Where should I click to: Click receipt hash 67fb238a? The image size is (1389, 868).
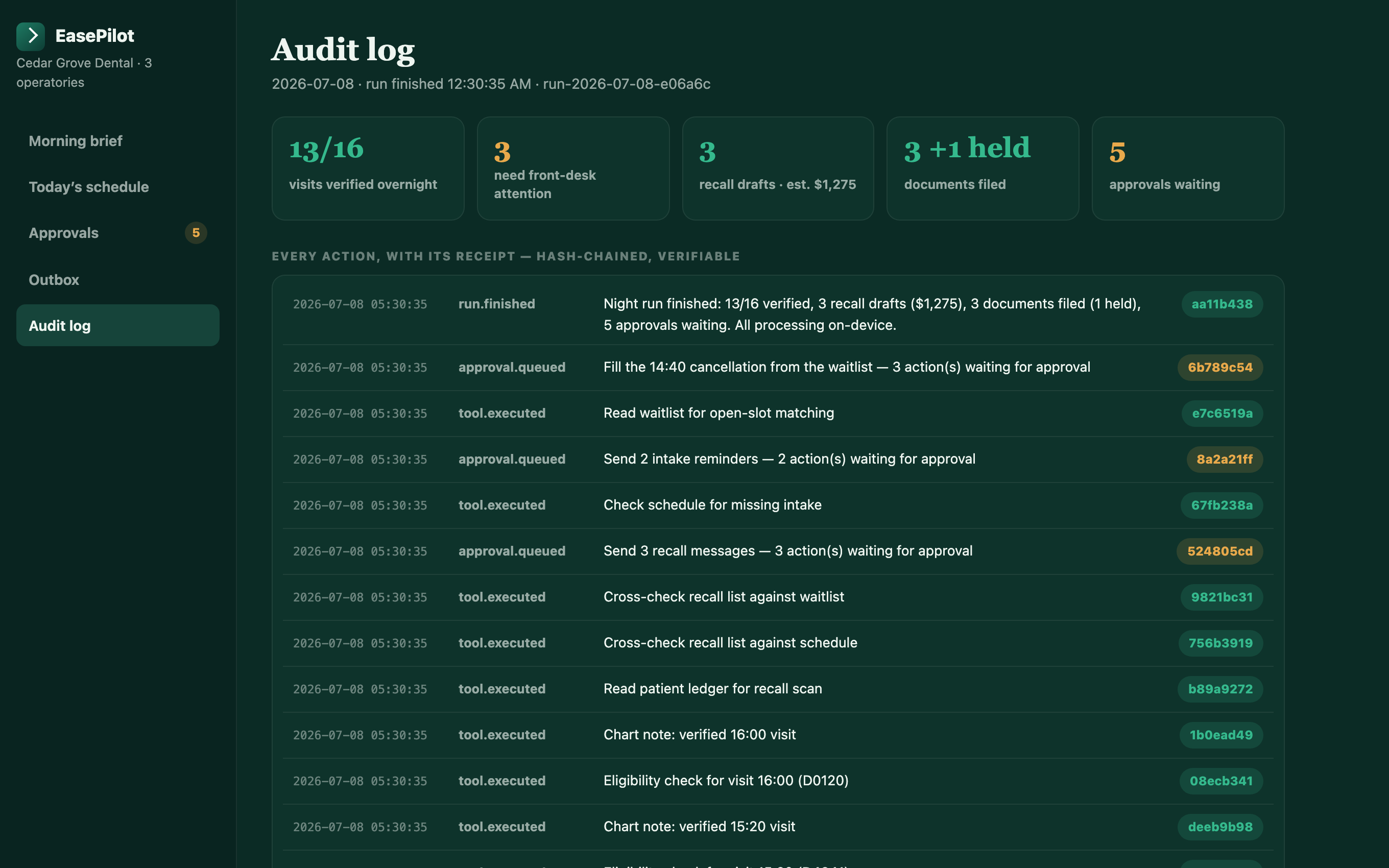click(x=1222, y=505)
